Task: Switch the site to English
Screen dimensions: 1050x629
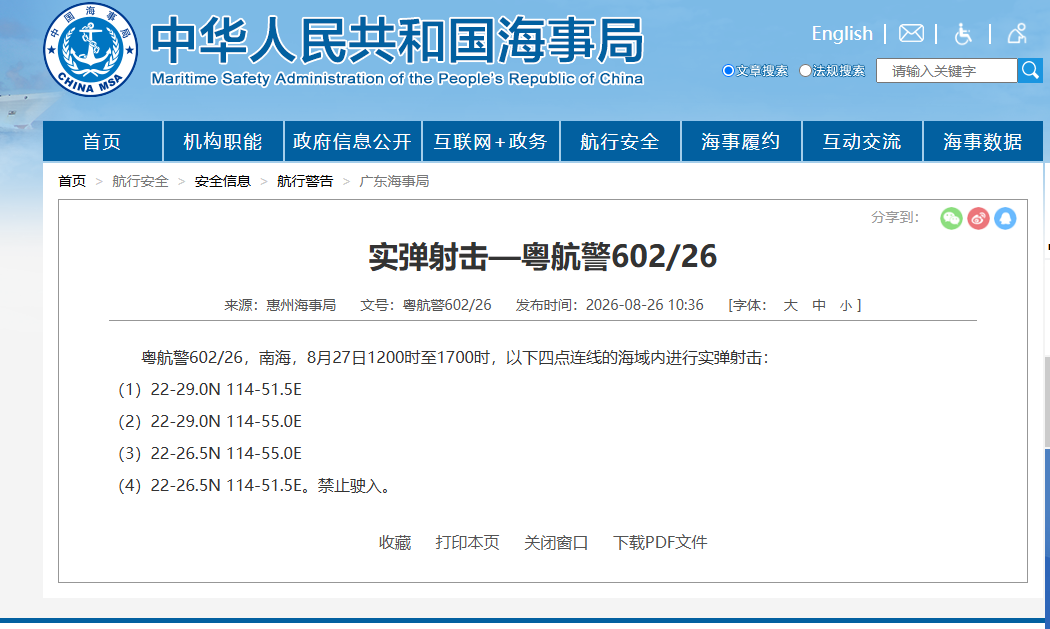Action: click(x=842, y=33)
